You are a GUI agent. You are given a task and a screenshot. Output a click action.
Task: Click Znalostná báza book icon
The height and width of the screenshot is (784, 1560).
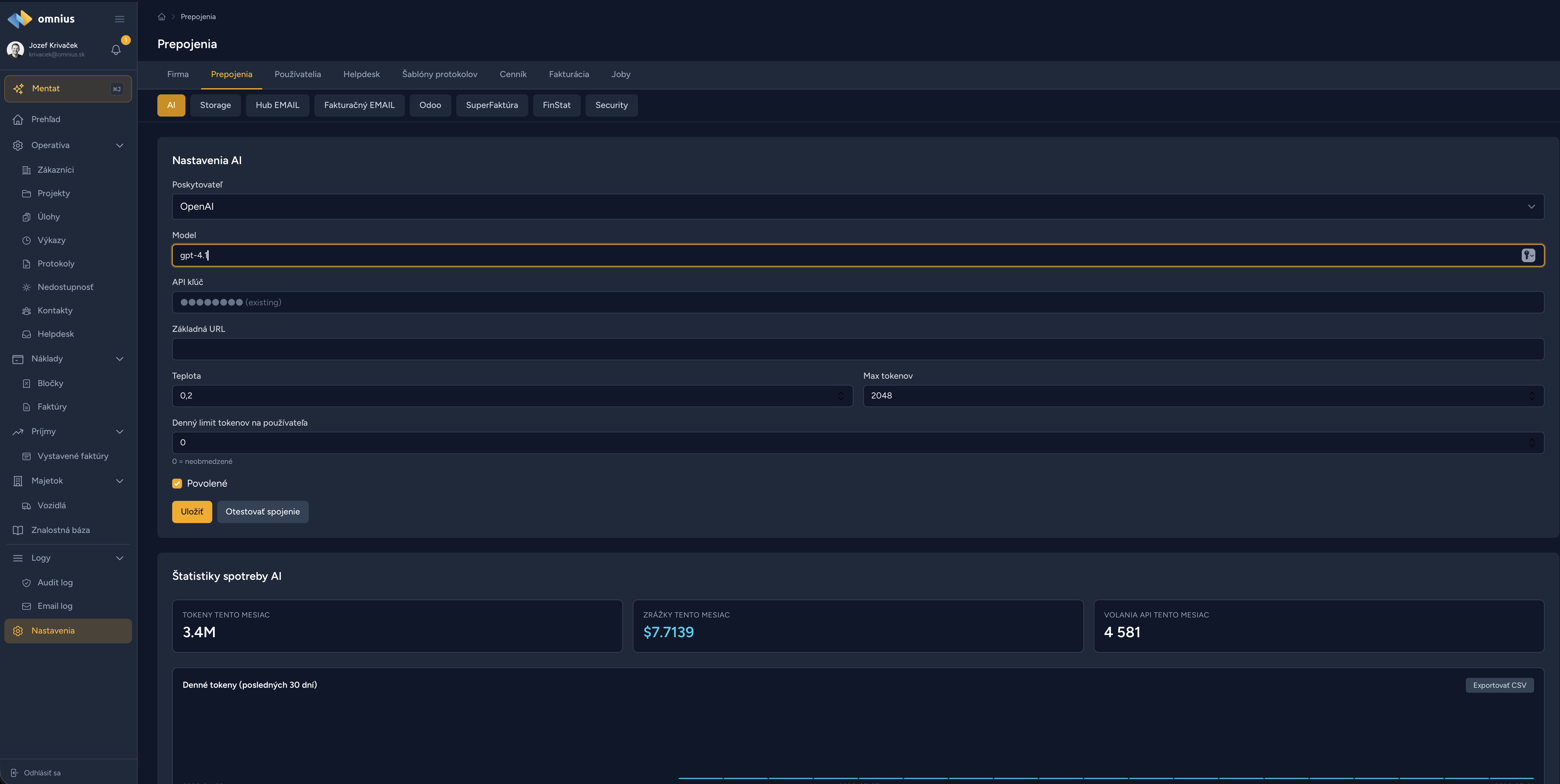pyautogui.click(x=18, y=530)
